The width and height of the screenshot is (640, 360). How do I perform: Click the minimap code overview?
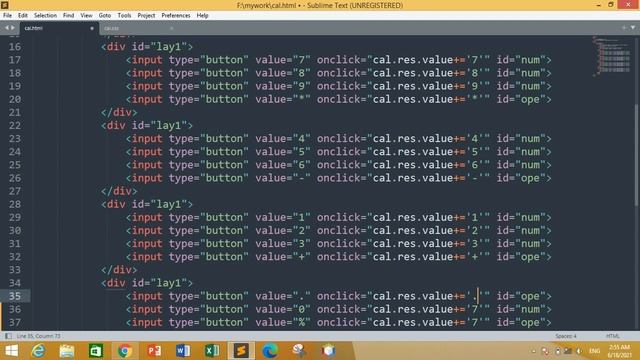click(612, 56)
